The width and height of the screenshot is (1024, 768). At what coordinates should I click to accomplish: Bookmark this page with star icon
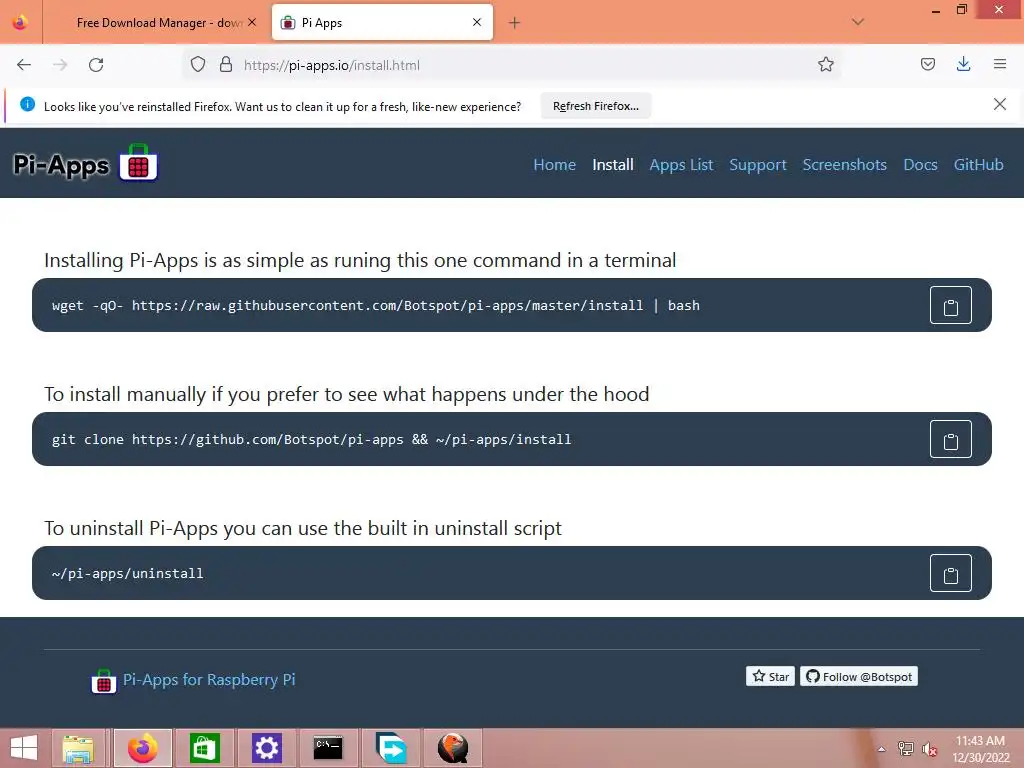(825, 64)
